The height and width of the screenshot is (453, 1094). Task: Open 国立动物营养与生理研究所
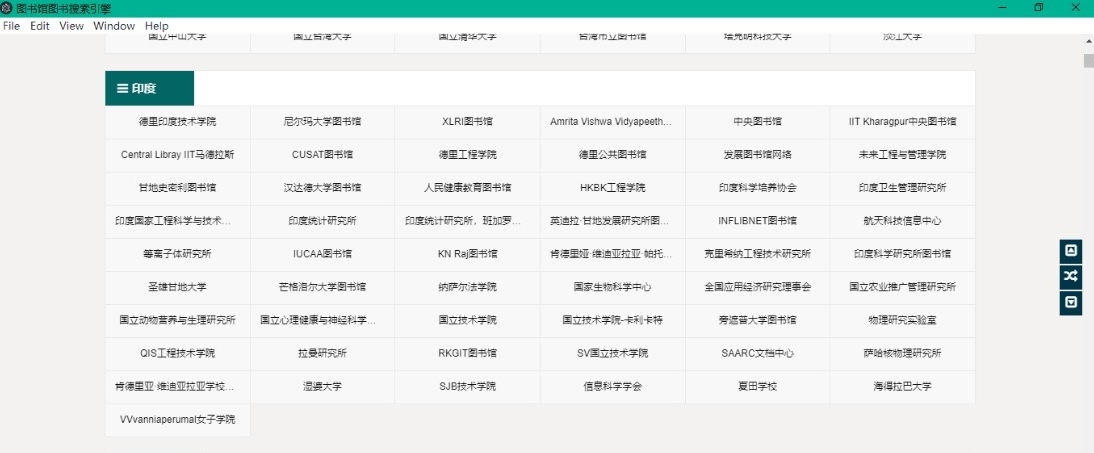point(178,320)
